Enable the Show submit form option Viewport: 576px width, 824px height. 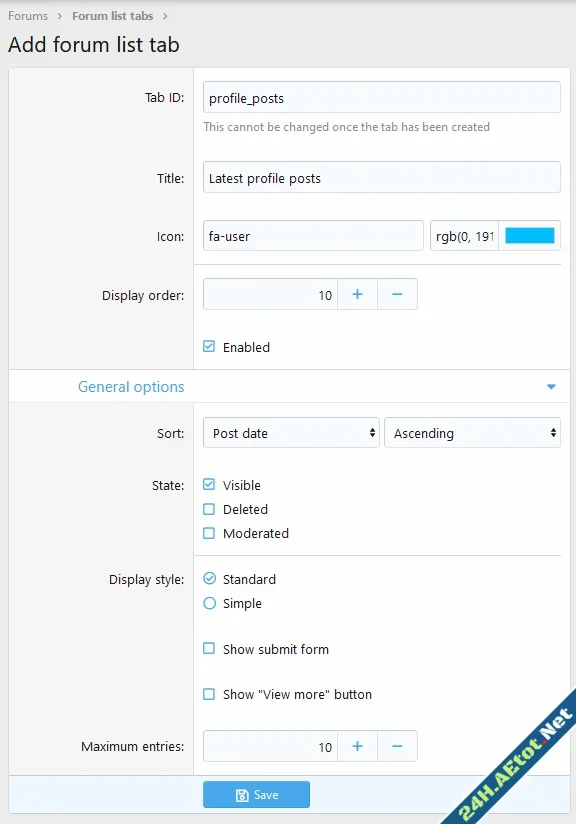pos(209,649)
